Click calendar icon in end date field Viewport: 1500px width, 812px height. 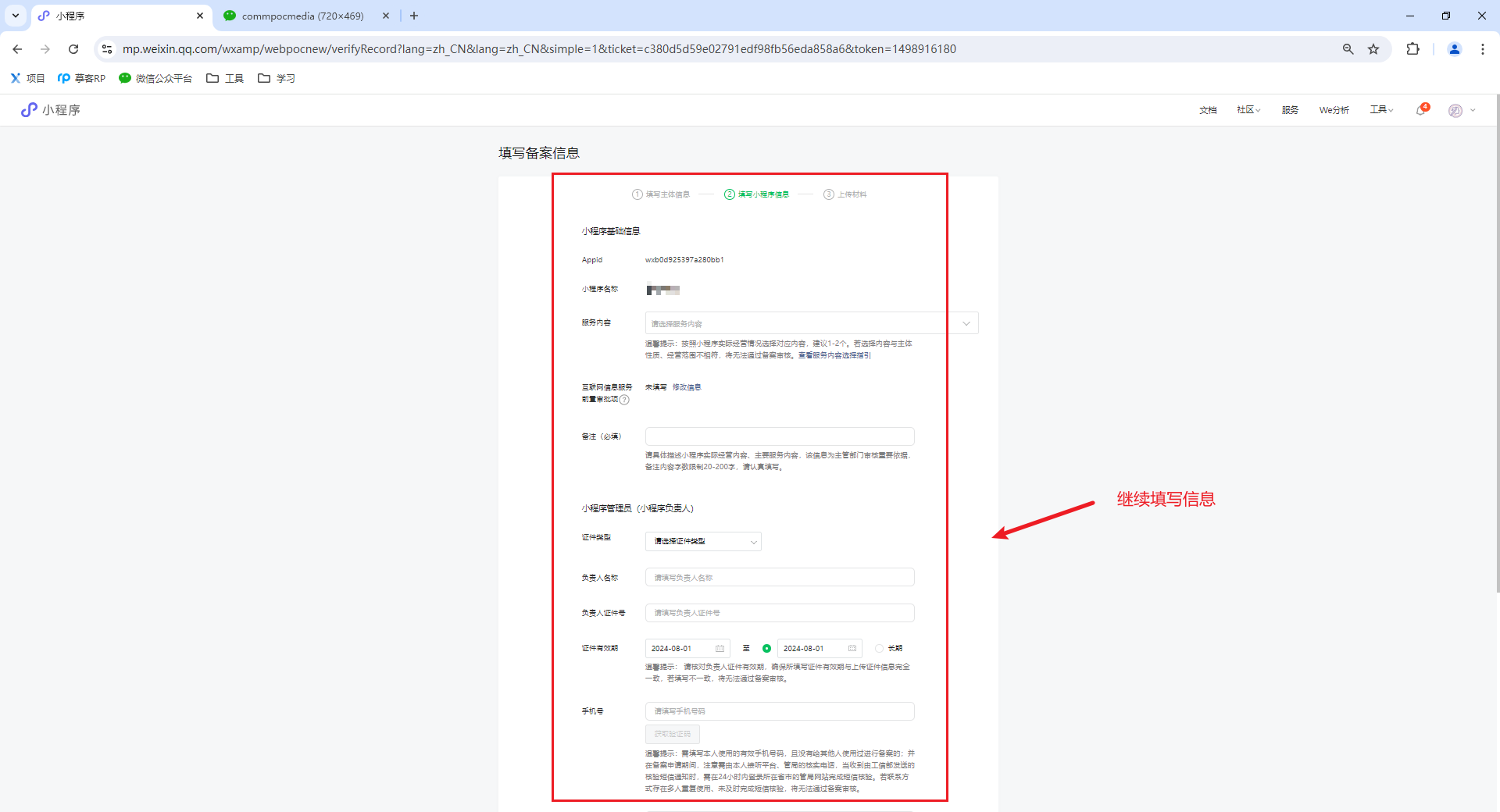852,649
